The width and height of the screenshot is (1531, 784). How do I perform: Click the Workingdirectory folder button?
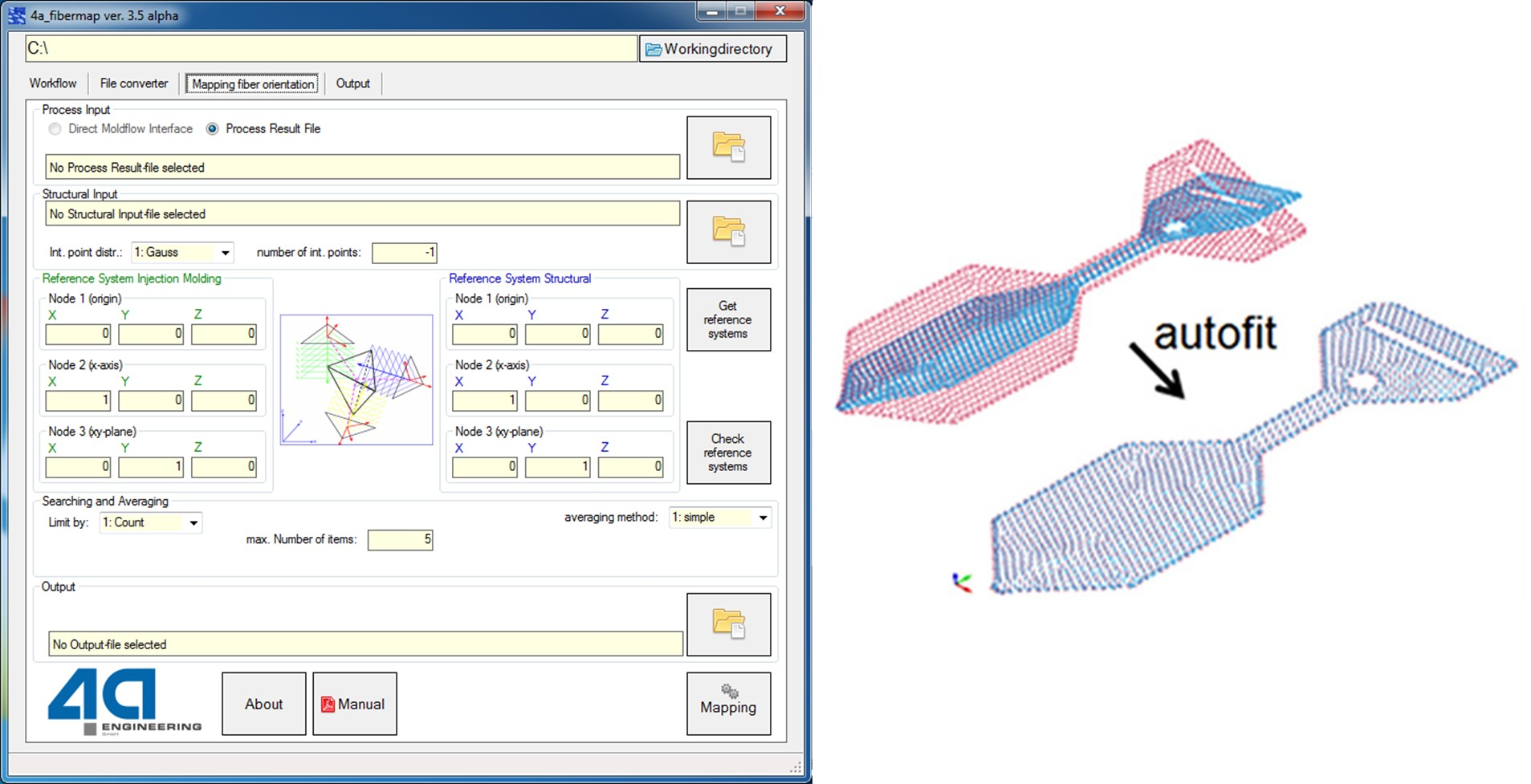(712, 49)
